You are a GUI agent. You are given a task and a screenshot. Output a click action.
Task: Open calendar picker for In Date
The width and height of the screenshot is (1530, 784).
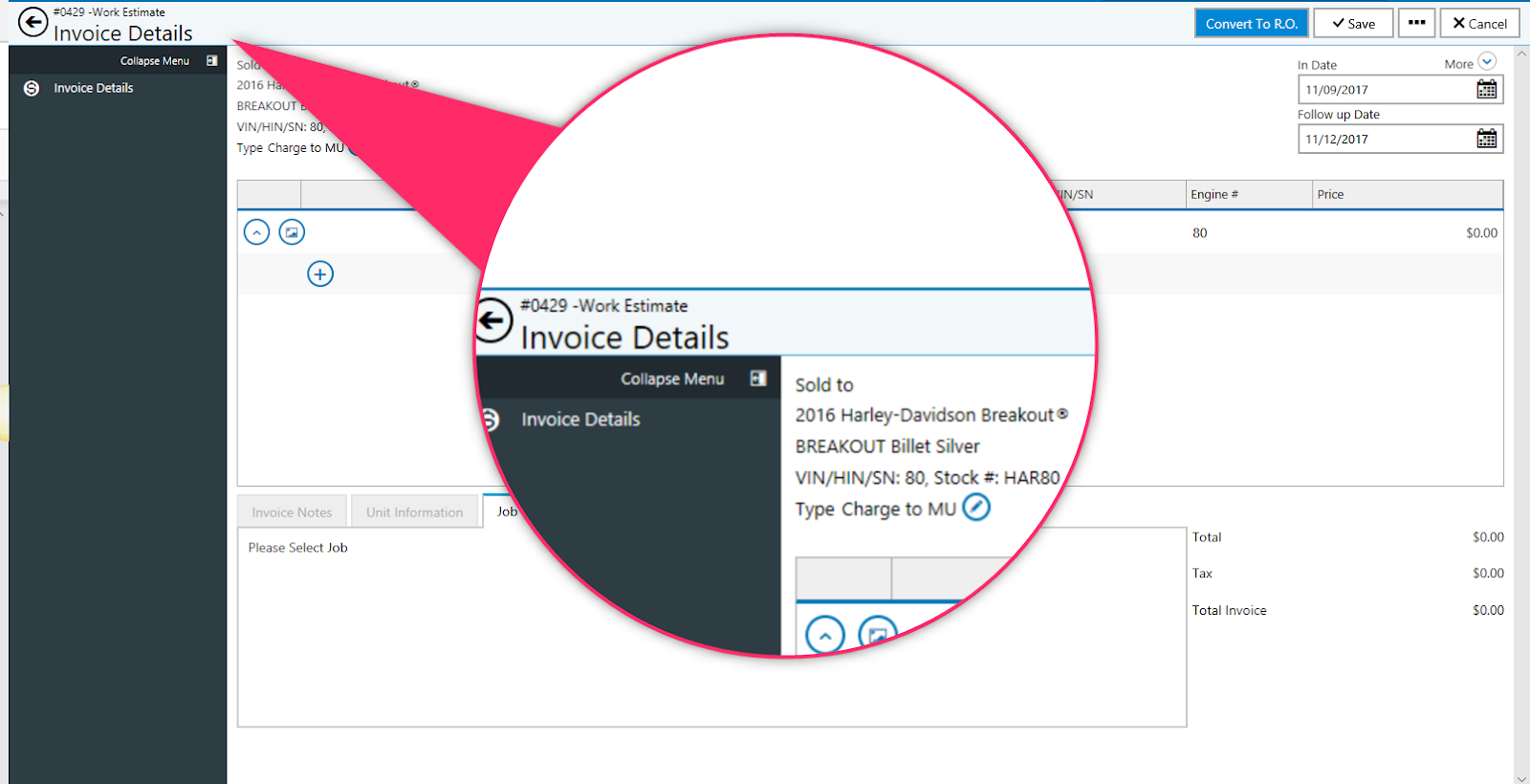pos(1487,89)
